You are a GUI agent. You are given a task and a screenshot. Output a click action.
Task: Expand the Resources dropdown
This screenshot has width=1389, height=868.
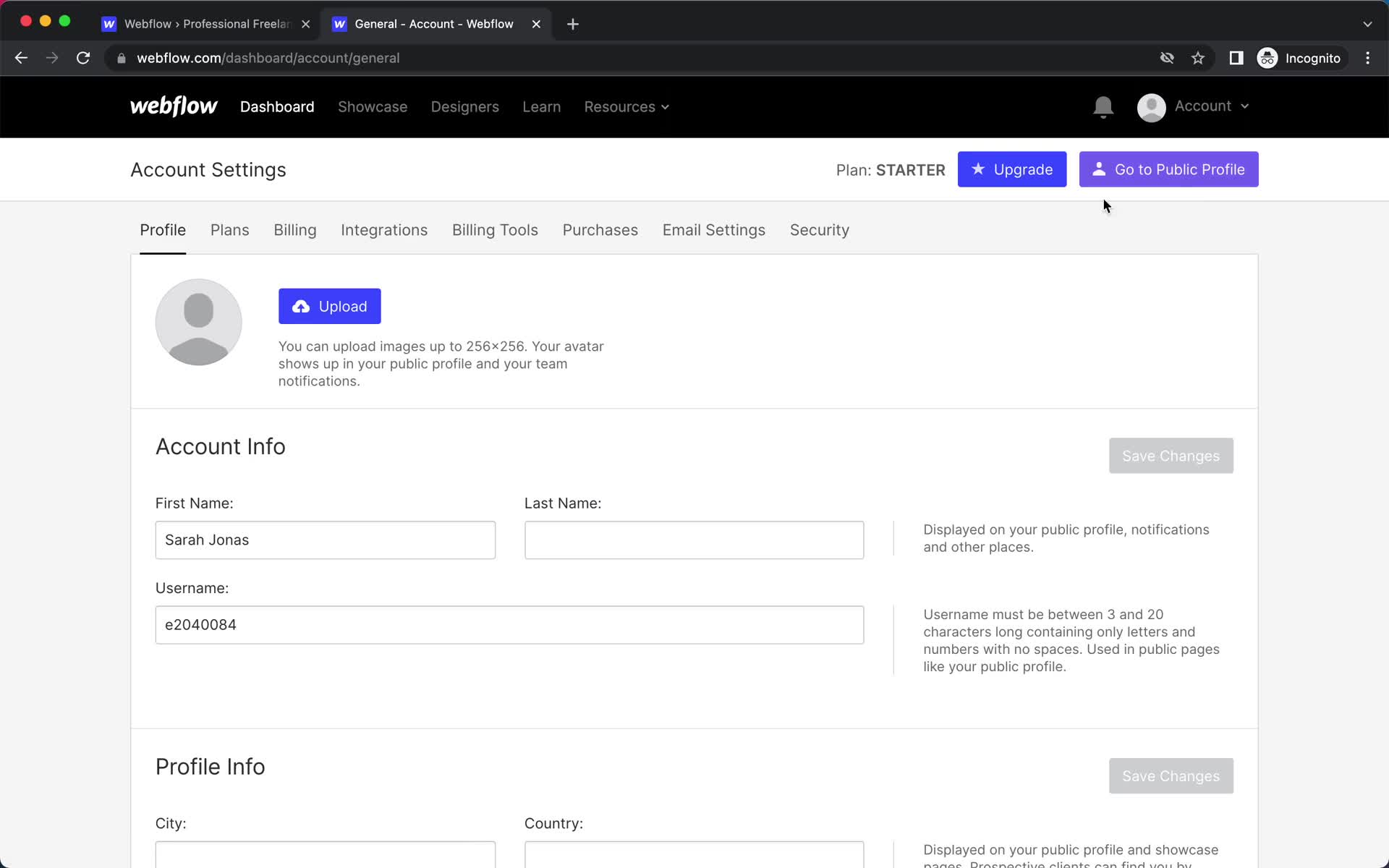[626, 107]
